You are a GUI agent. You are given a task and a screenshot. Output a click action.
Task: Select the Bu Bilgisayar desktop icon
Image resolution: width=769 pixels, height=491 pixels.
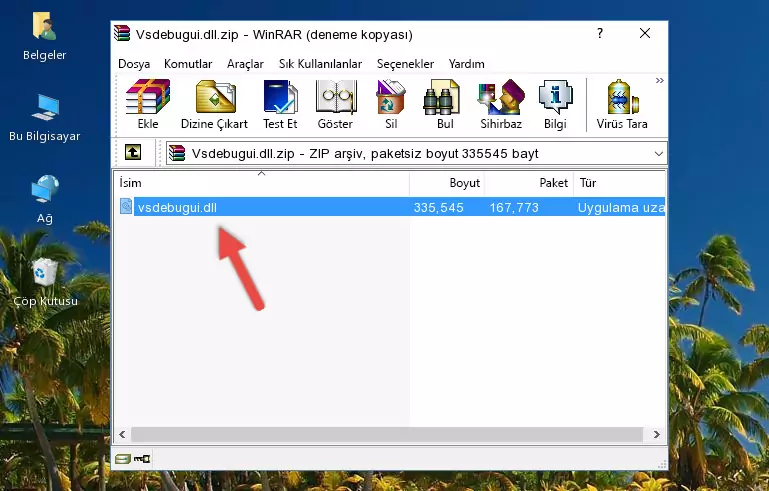coord(45,118)
